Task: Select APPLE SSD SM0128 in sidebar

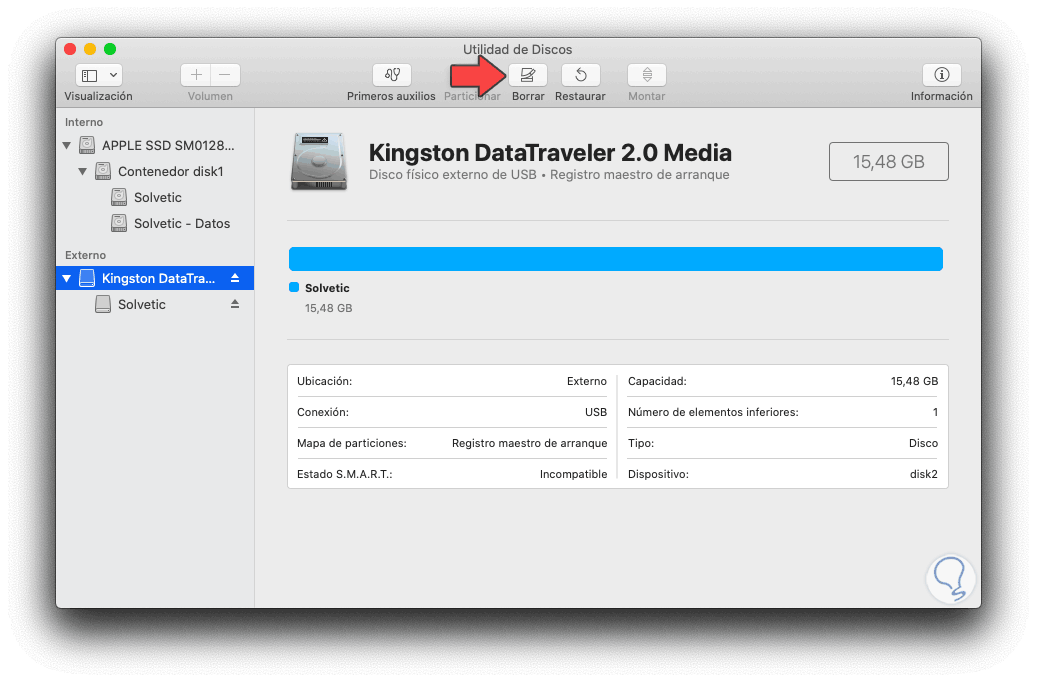Action: [155, 145]
